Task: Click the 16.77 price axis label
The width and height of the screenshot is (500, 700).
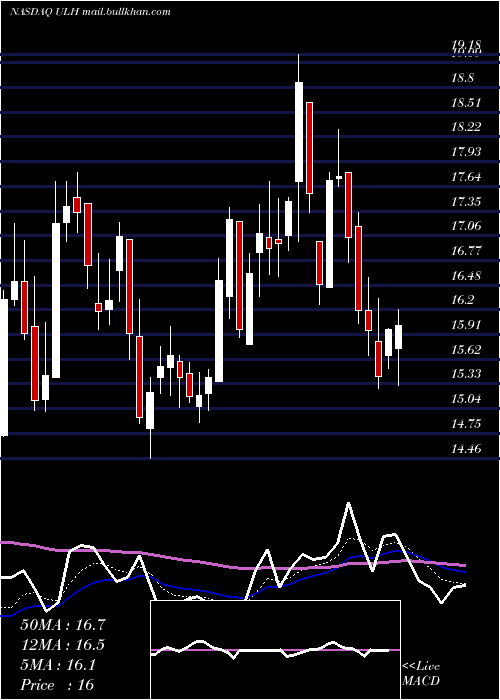Action: click(466, 251)
